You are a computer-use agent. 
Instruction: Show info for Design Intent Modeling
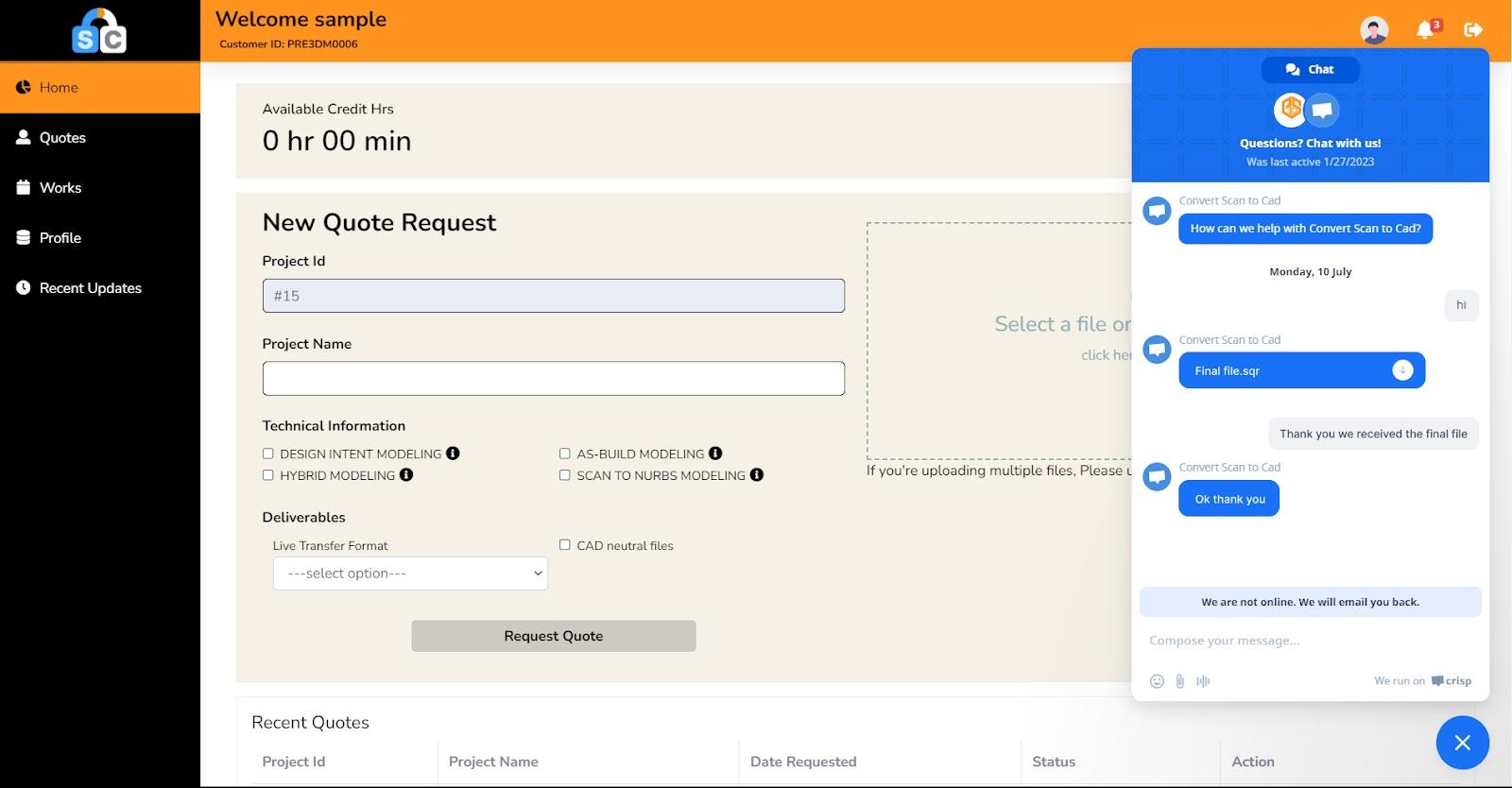click(x=453, y=454)
